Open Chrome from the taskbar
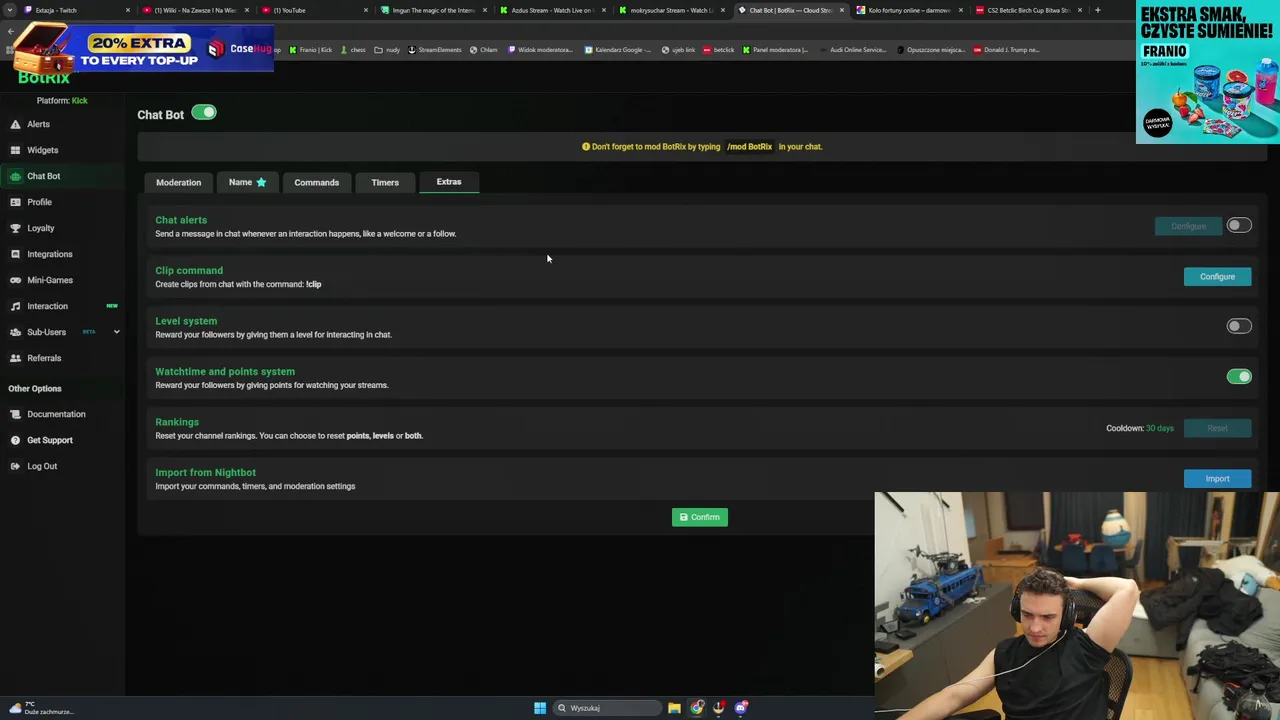1280x720 pixels. [697, 708]
